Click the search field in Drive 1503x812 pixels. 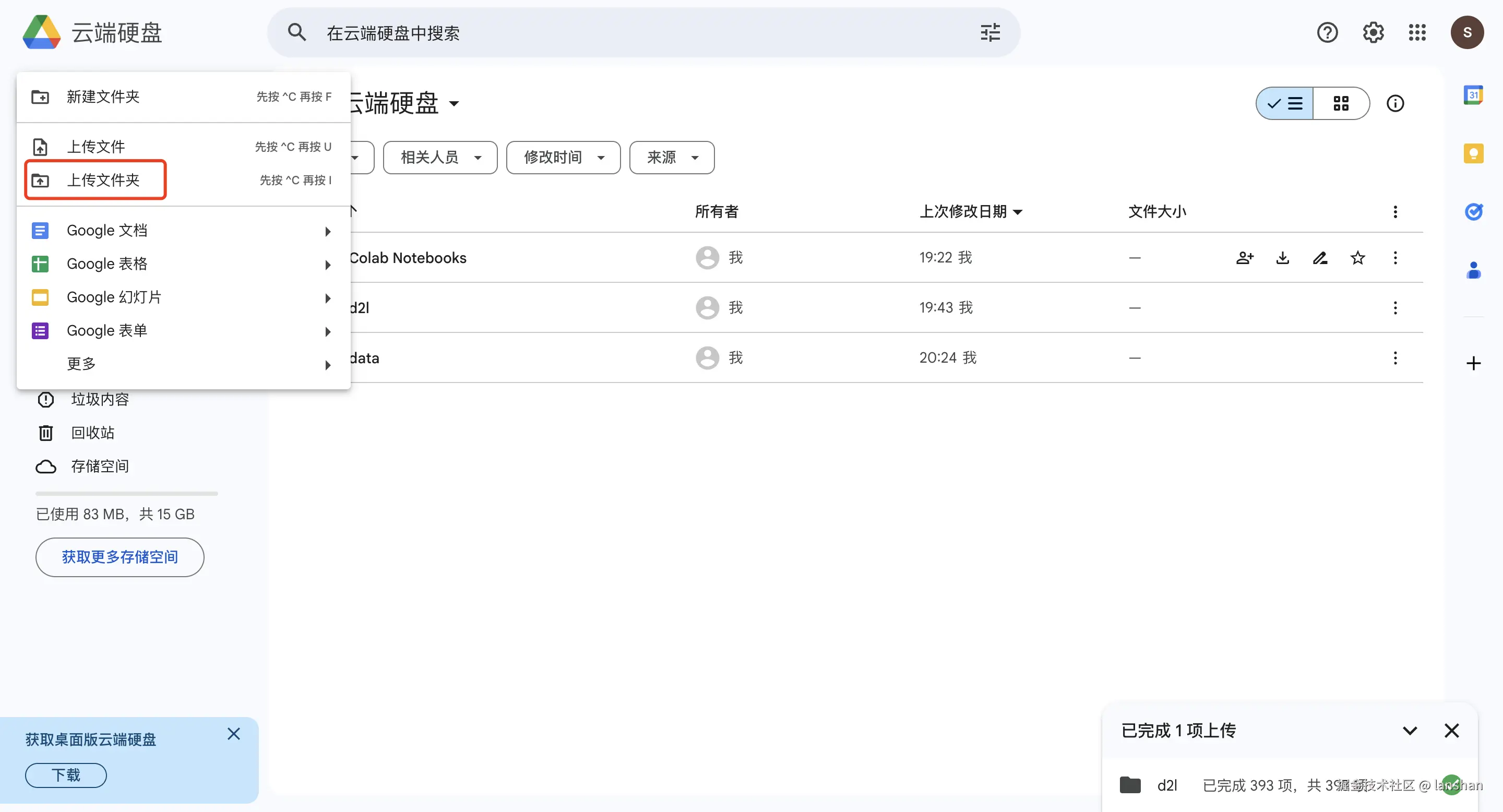(x=642, y=33)
